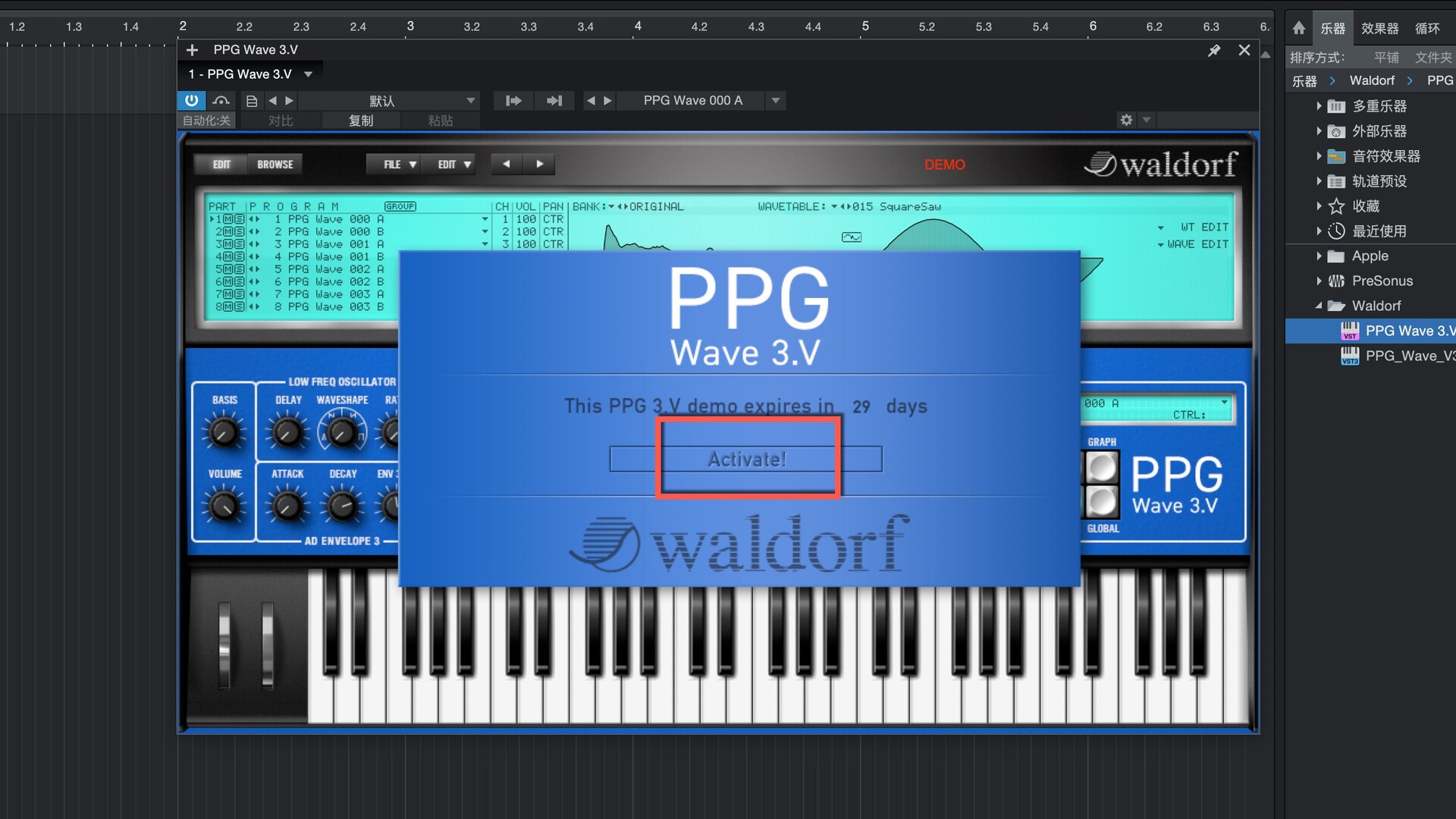Switch to the EDIT tab in plugin
The width and height of the screenshot is (1456, 819).
click(221, 165)
